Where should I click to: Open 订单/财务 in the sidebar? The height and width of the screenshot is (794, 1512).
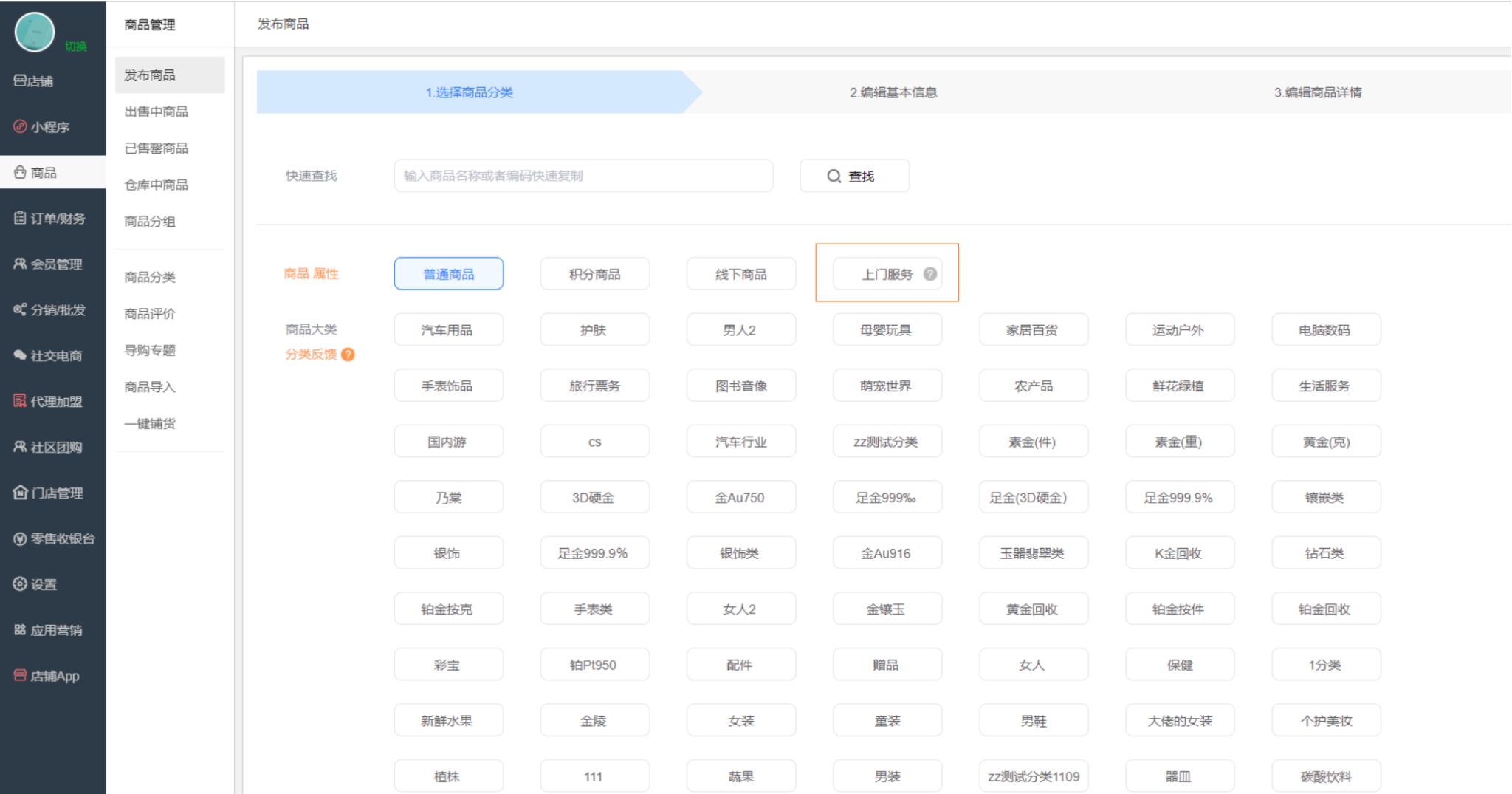49,219
